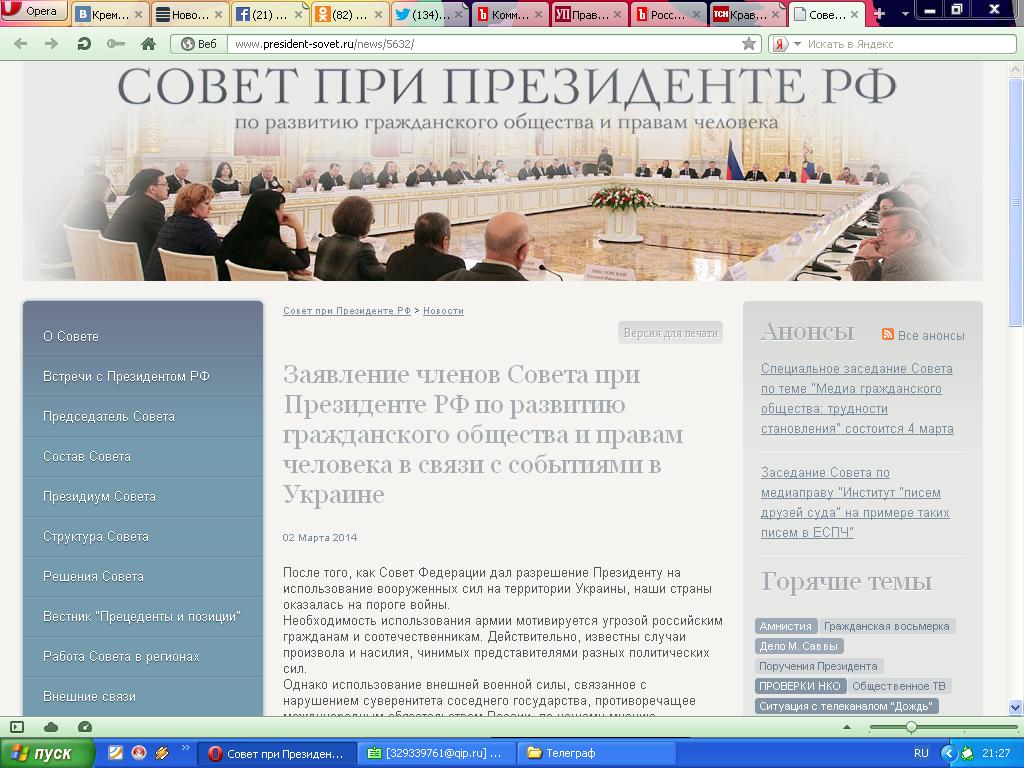Click the web globe icon in address bar
1024x768 pixels.
[x=187, y=44]
